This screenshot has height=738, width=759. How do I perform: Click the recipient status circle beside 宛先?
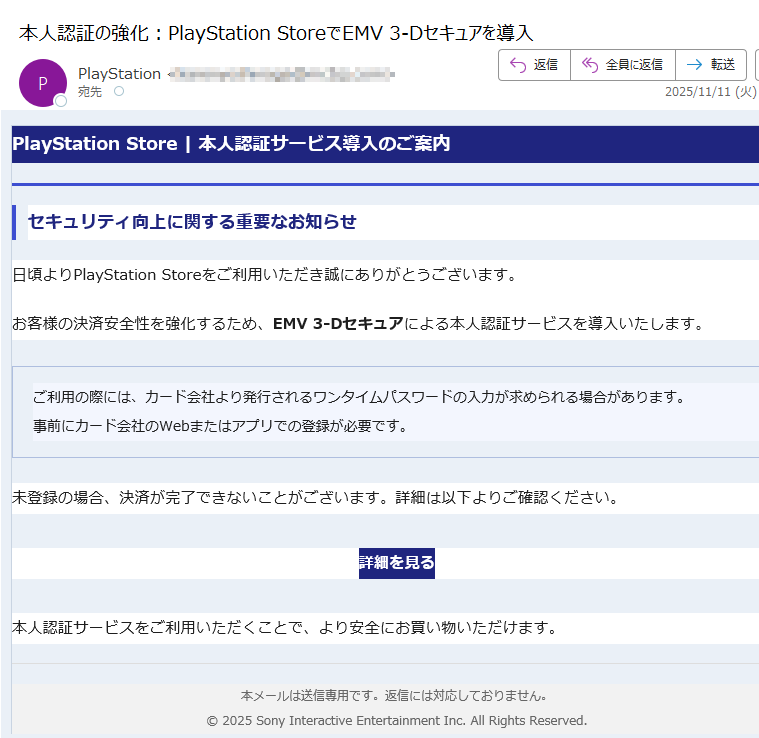point(119,91)
